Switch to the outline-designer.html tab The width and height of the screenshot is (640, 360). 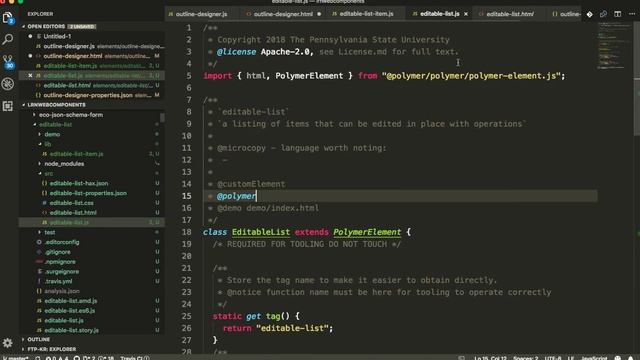coord(283,14)
